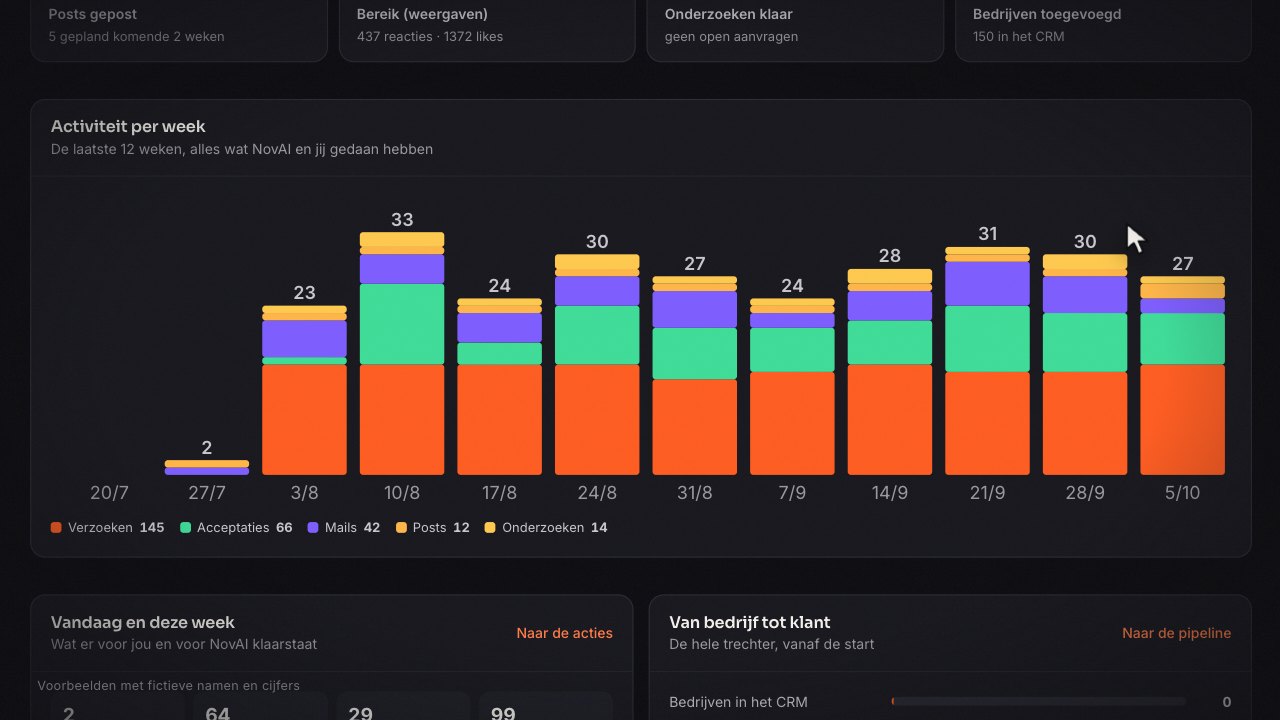Click the purple Mails legend swatch
This screenshot has width=1280, height=720.
coord(313,527)
